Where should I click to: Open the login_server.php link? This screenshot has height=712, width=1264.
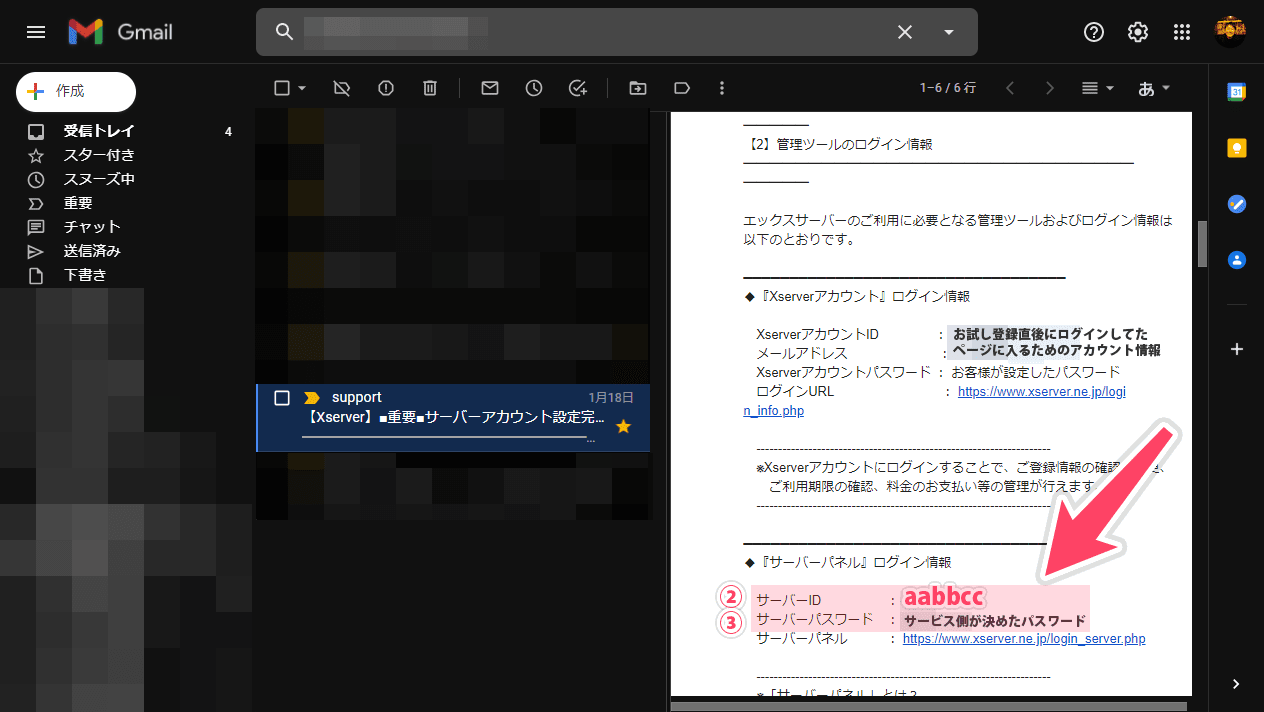pos(1024,638)
